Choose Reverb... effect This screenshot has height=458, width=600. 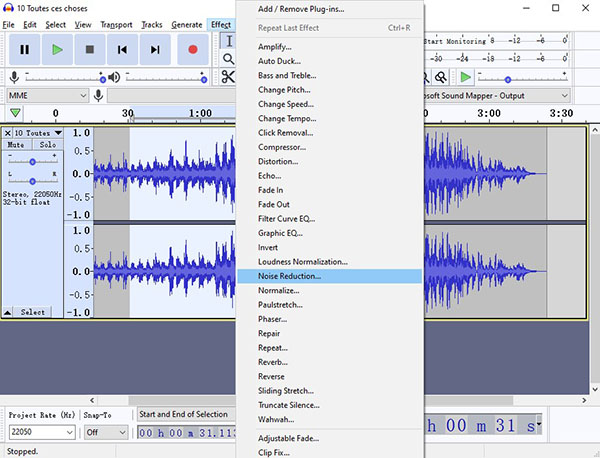329,362
